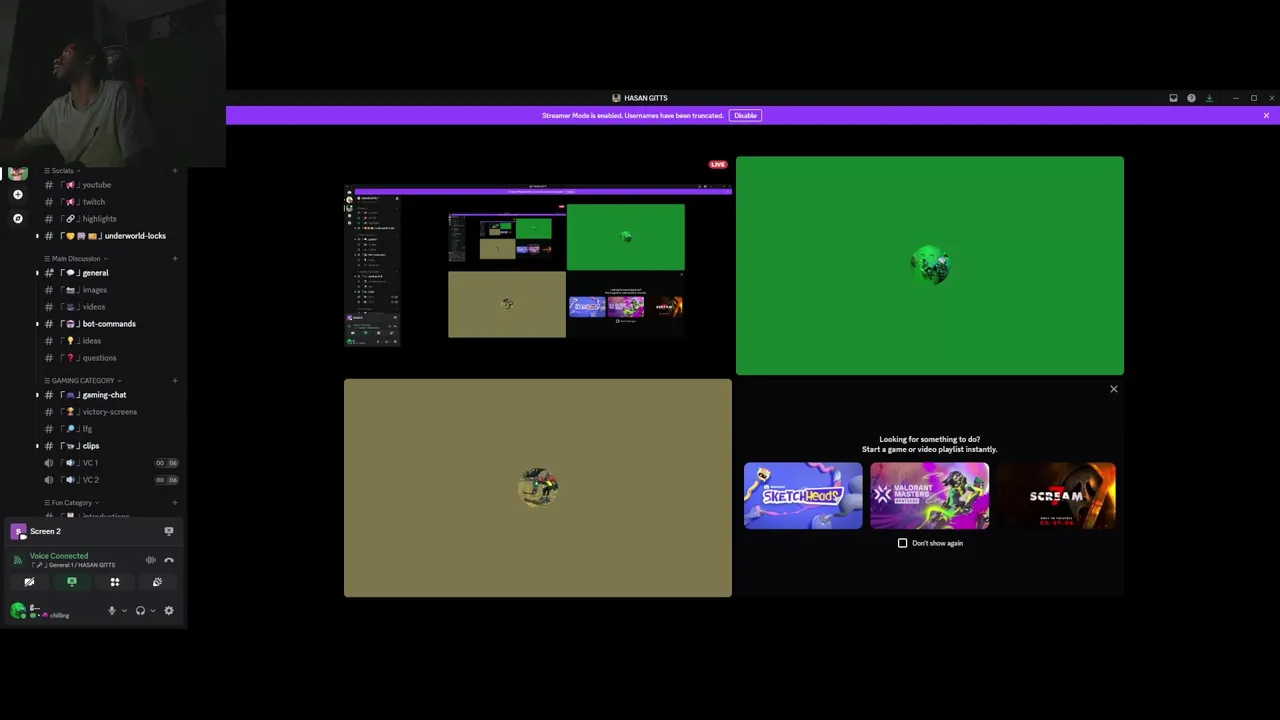Select the olive-colored stream tile
Screen dimensions: 1280x720
coord(538,488)
